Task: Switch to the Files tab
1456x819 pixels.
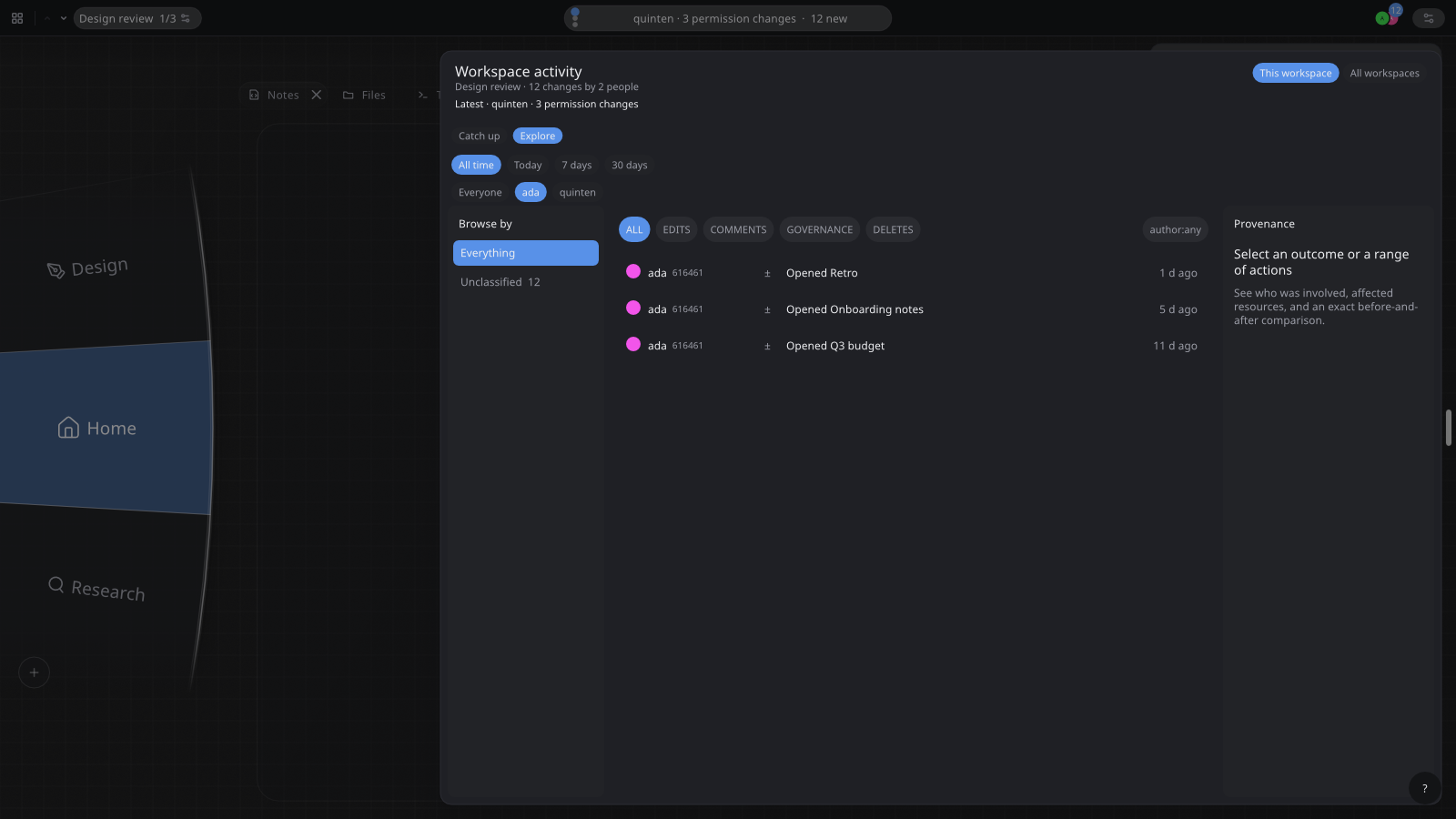Action: tap(364, 95)
